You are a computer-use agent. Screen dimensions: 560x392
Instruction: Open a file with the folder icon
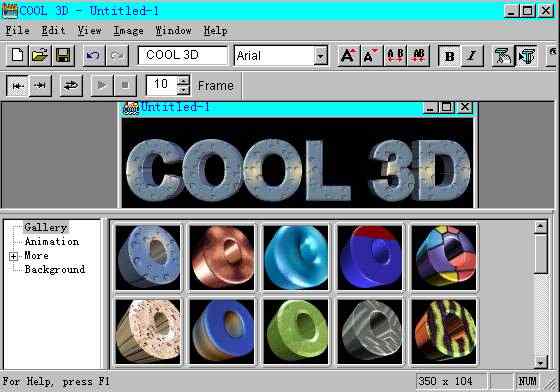pyautogui.click(x=40, y=56)
